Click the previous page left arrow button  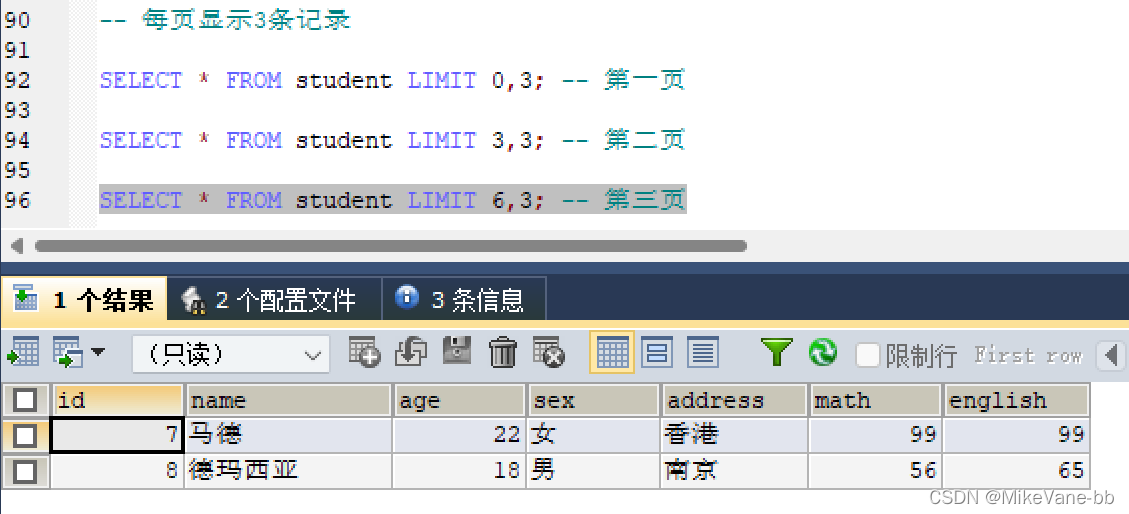1111,355
